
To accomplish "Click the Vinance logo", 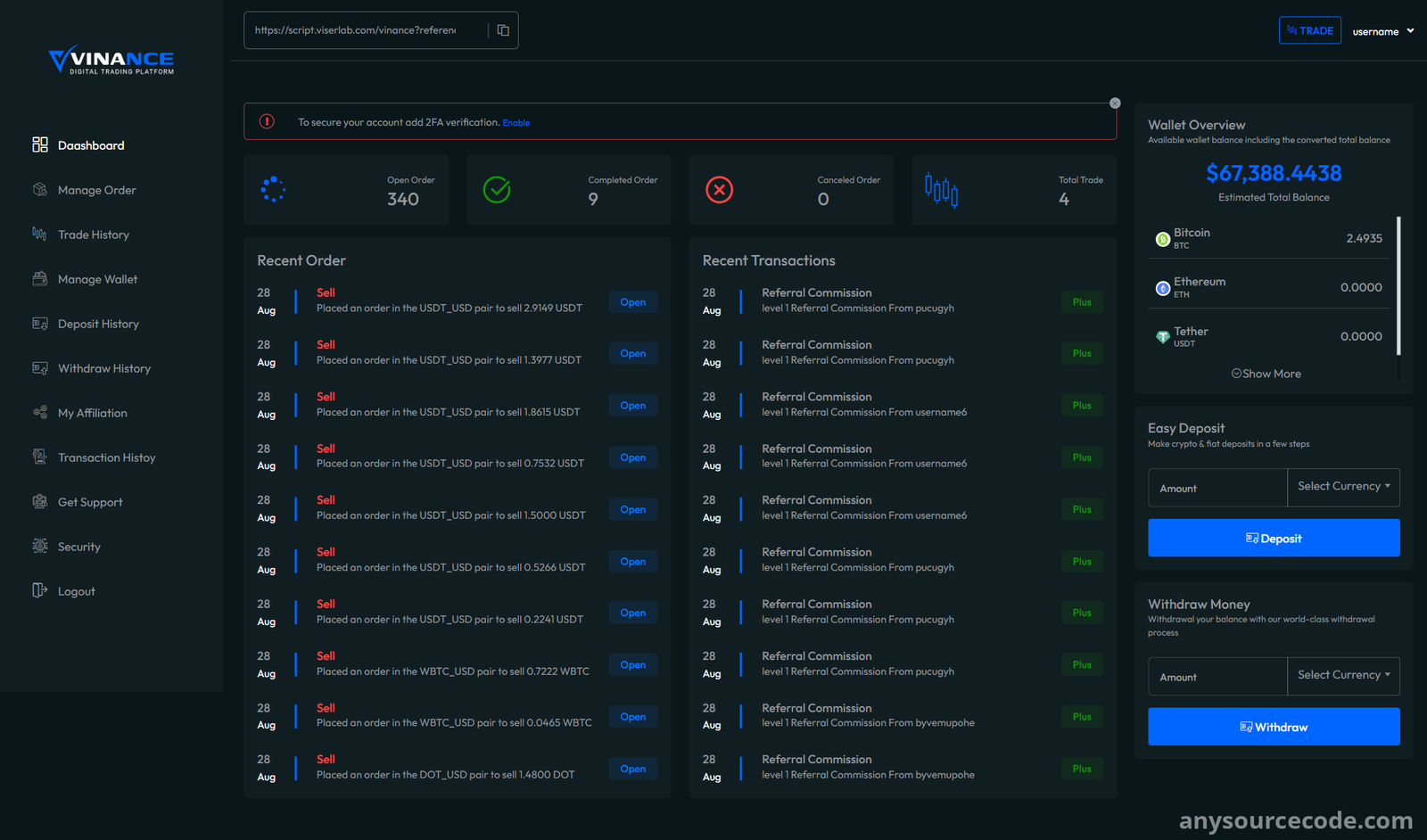I will (x=111, y=60).
